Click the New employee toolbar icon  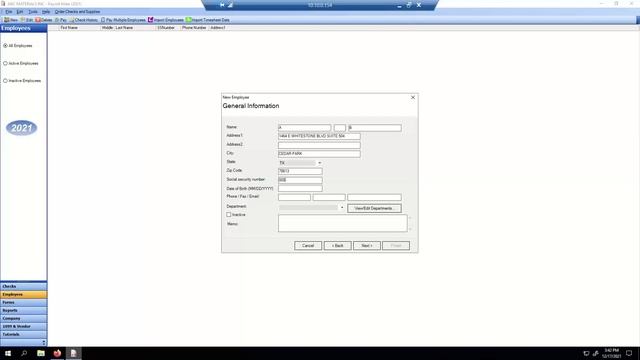[11, 20]
